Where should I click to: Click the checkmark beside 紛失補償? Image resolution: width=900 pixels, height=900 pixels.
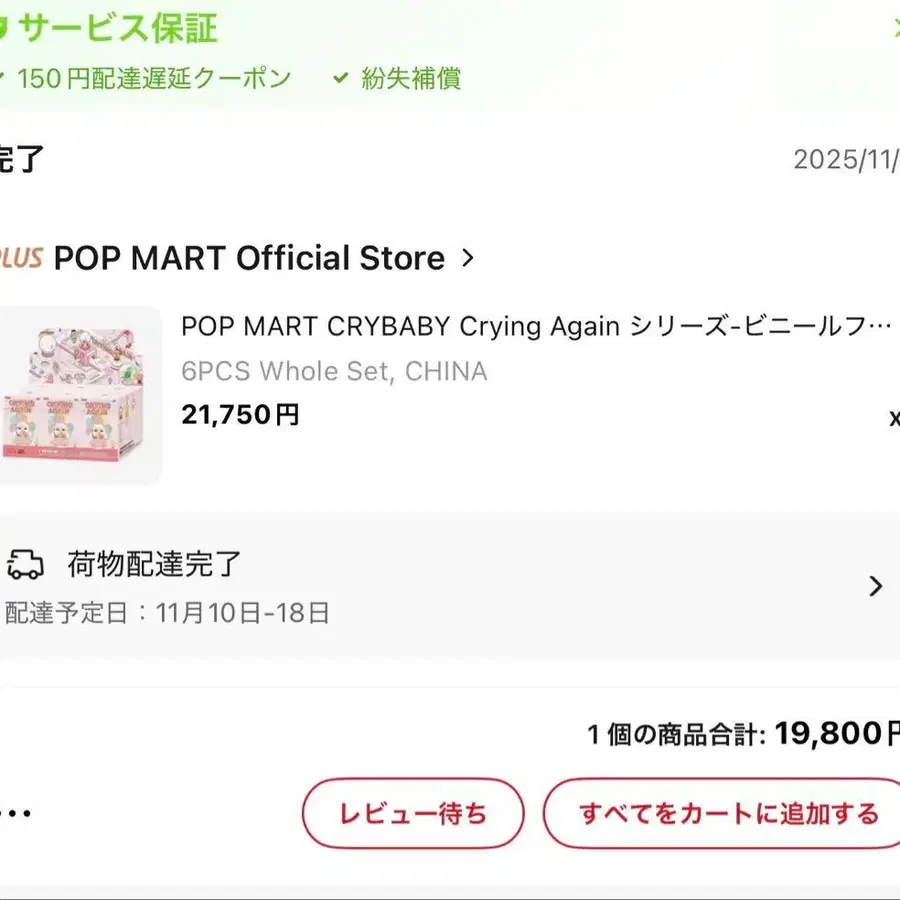(341, 78)
